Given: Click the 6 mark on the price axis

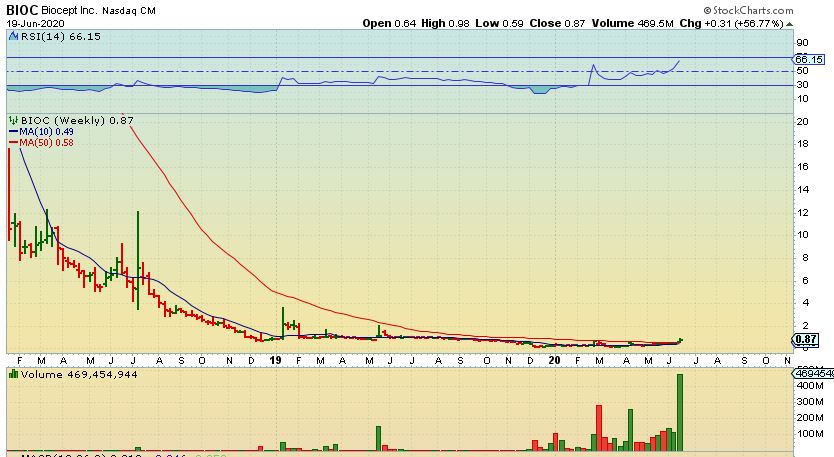Looking at the screenshot, I should (805, 280).
